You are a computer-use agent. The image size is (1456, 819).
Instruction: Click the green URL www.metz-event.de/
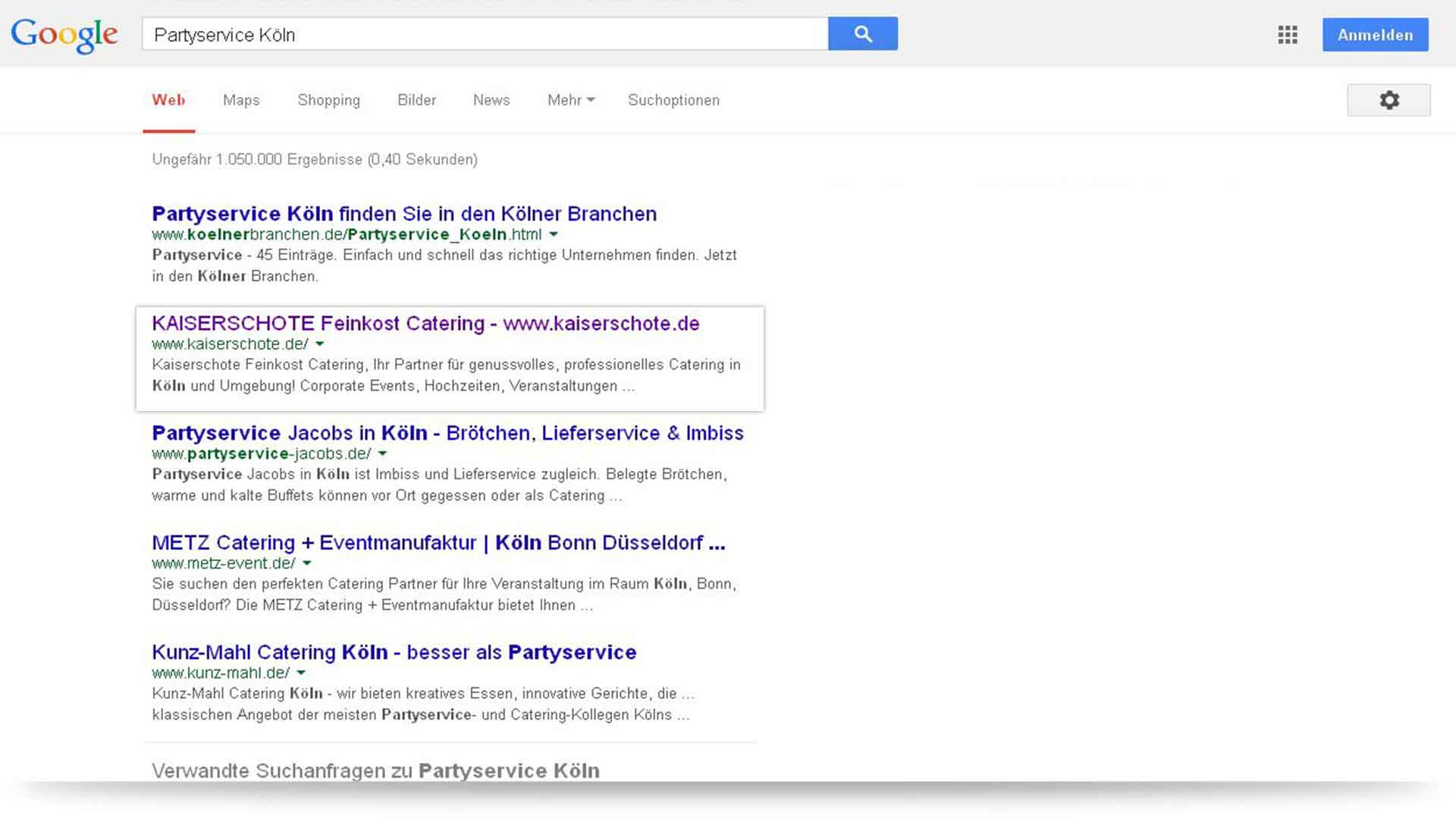coord(224,563)
